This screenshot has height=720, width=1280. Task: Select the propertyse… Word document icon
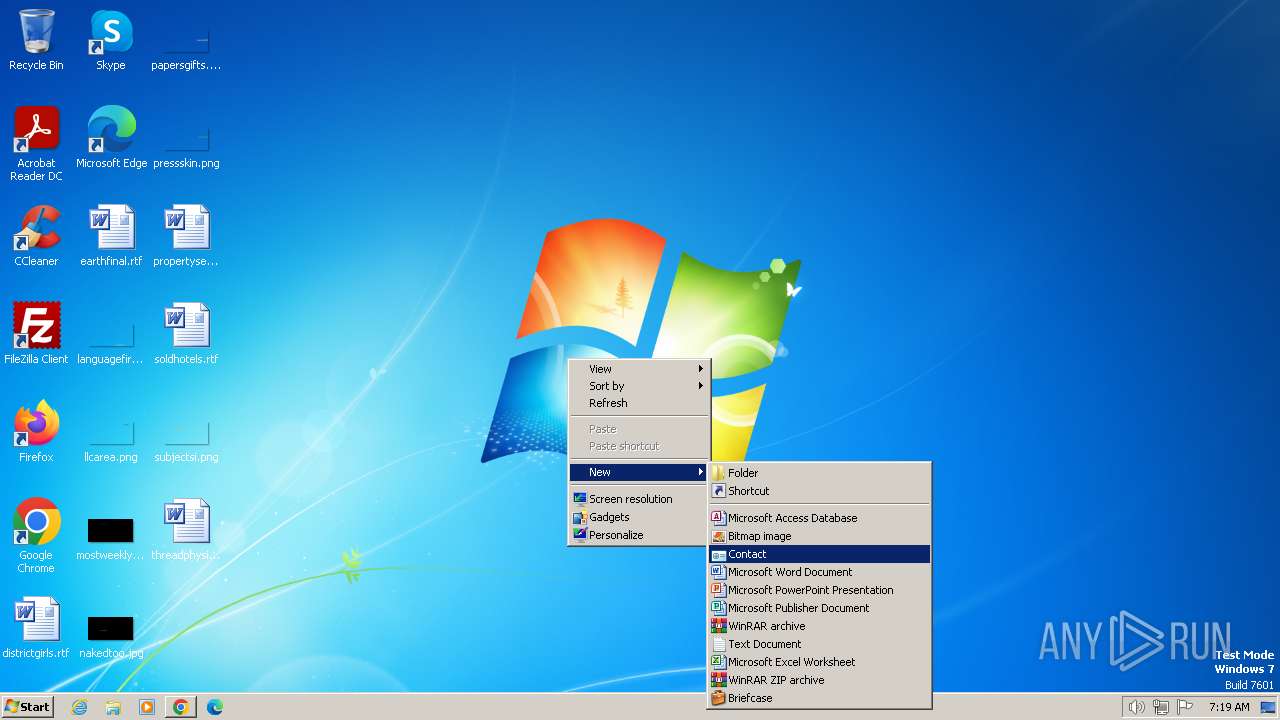(186, 236)
